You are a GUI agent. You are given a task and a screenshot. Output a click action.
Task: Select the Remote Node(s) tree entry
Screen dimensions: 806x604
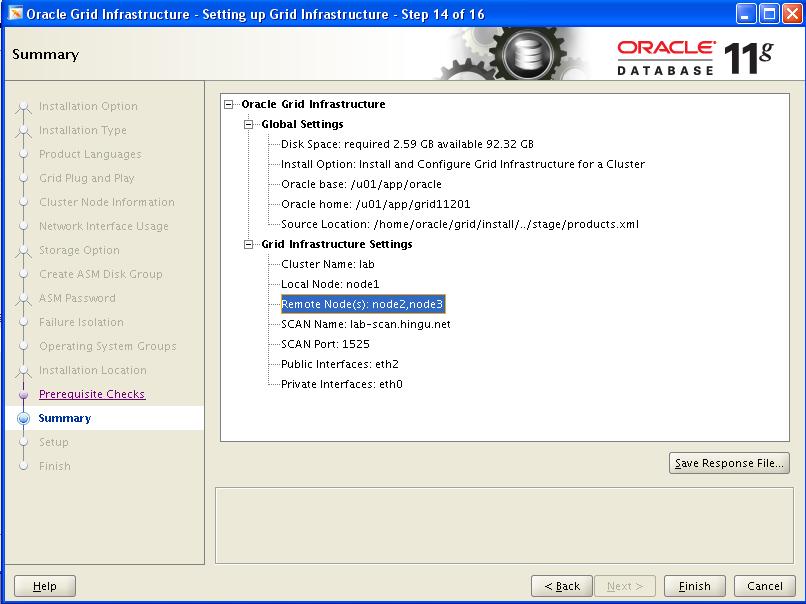click(361, 304)
